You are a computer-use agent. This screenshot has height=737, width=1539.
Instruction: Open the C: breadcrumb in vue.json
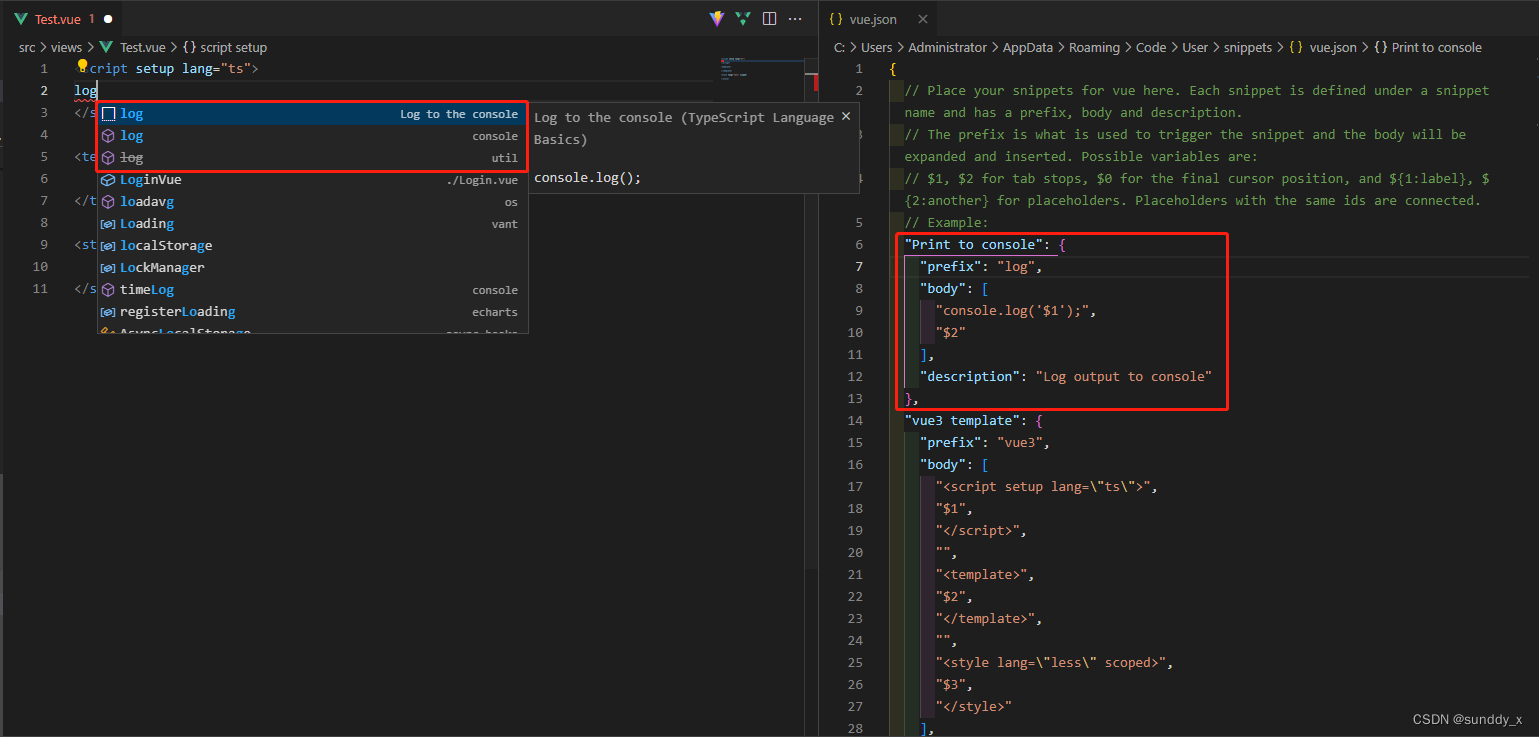pos(840,47)
